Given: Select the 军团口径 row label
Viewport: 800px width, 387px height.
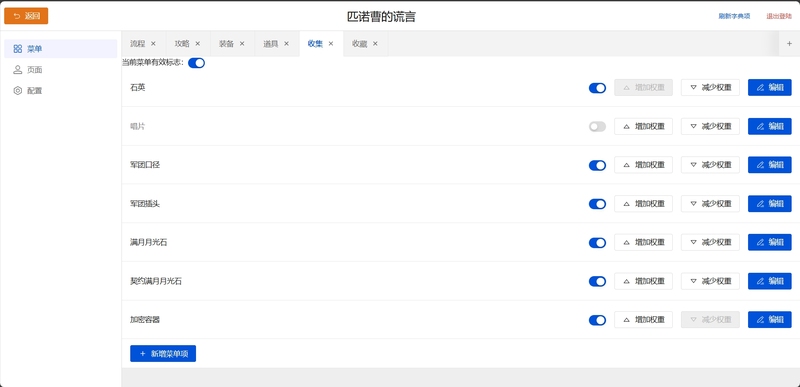Looking at the screenshot, I should coord(145,165).
